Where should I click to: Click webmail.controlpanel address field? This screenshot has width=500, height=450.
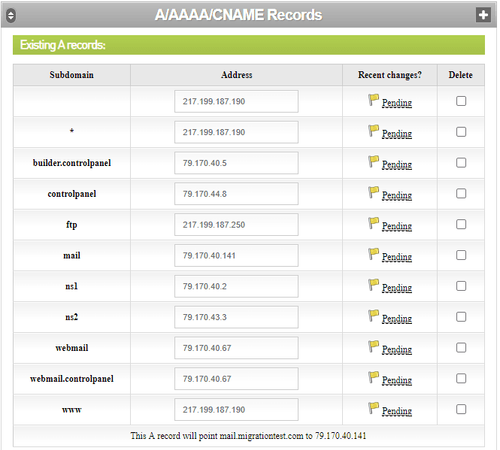(x=236, y=379)
